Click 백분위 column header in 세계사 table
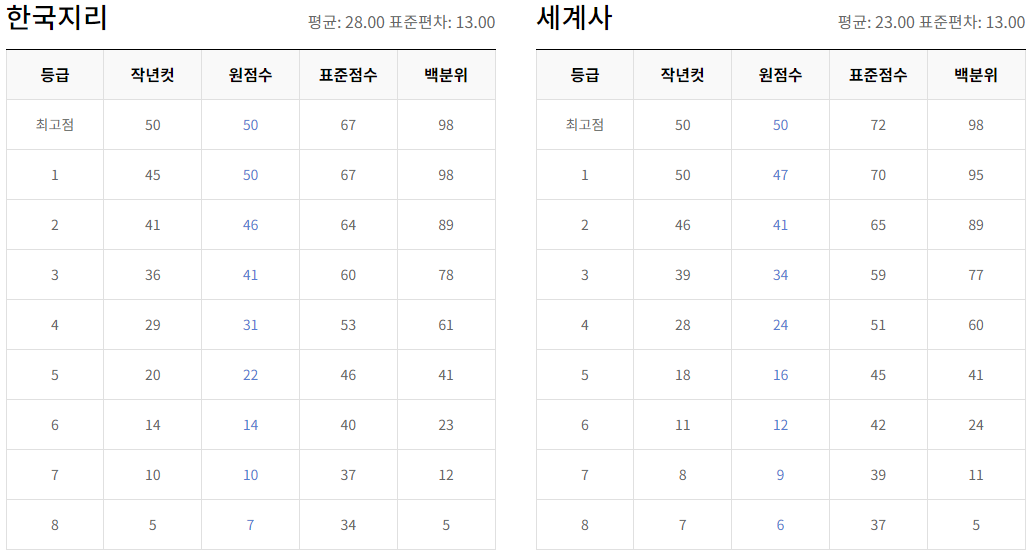1033x559 pixels. coord(976,75)
